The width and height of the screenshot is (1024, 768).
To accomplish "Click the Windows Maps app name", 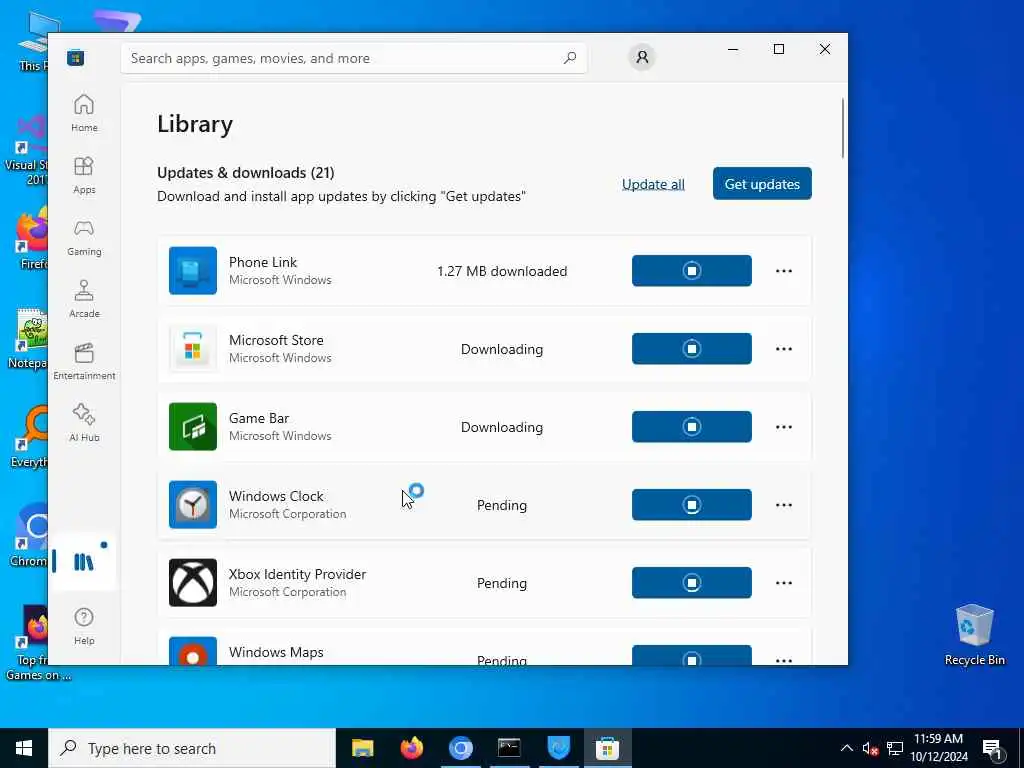I will (x=276, y=652).
